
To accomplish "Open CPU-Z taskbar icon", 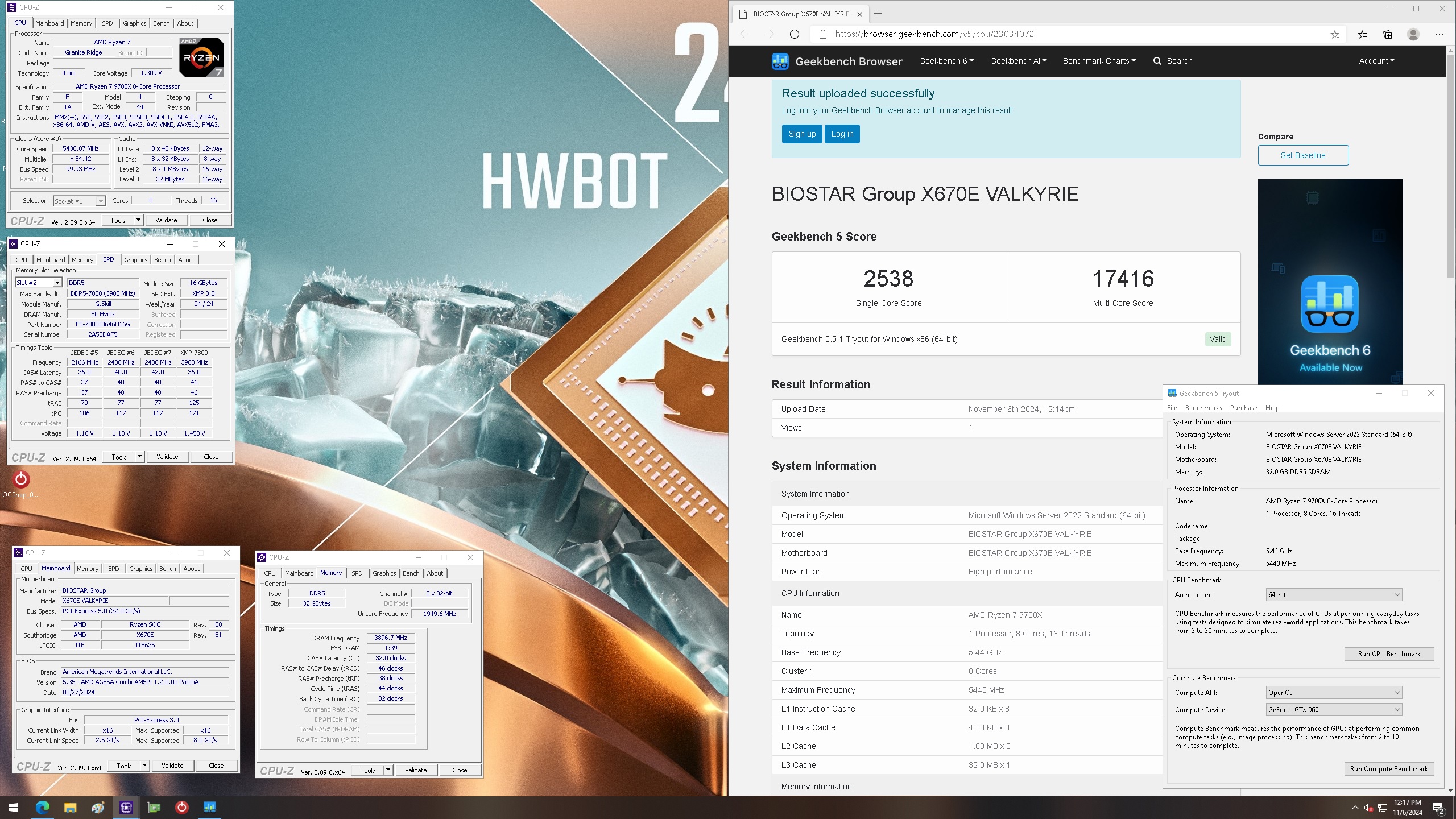I will [x=126, y=807].
